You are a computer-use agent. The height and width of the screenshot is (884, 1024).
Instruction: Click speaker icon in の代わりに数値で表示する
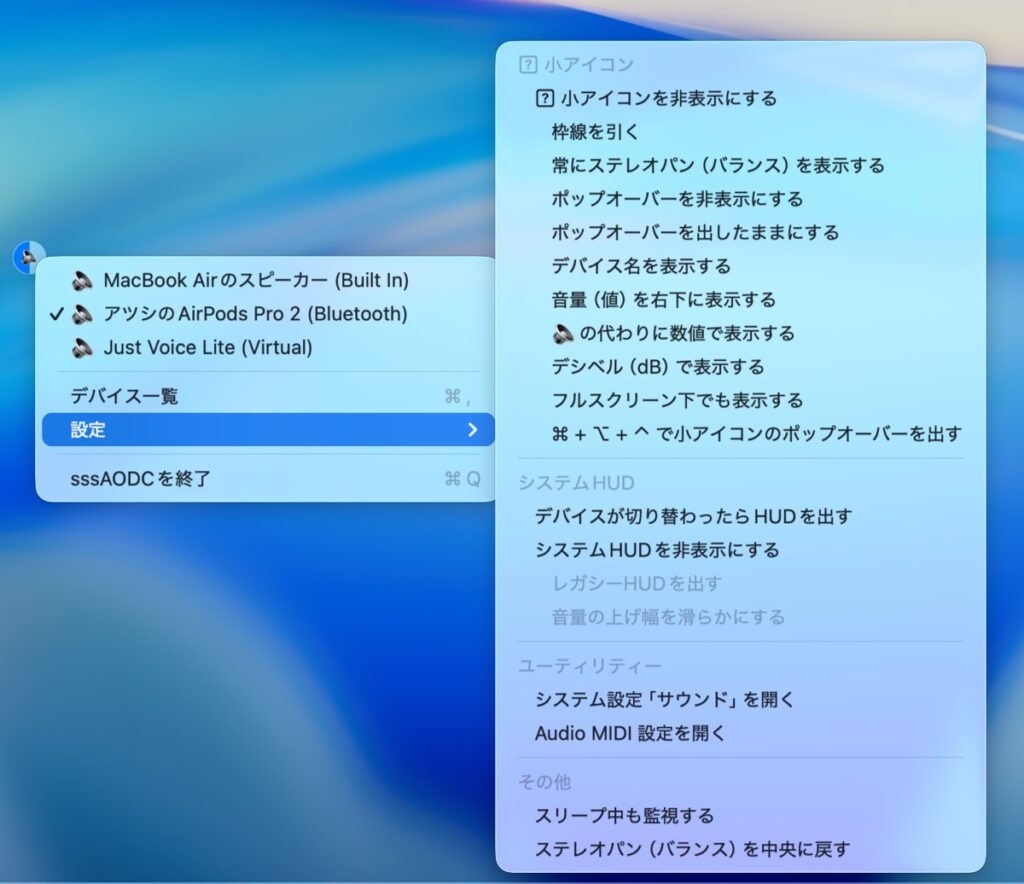(x=562, y=333)
